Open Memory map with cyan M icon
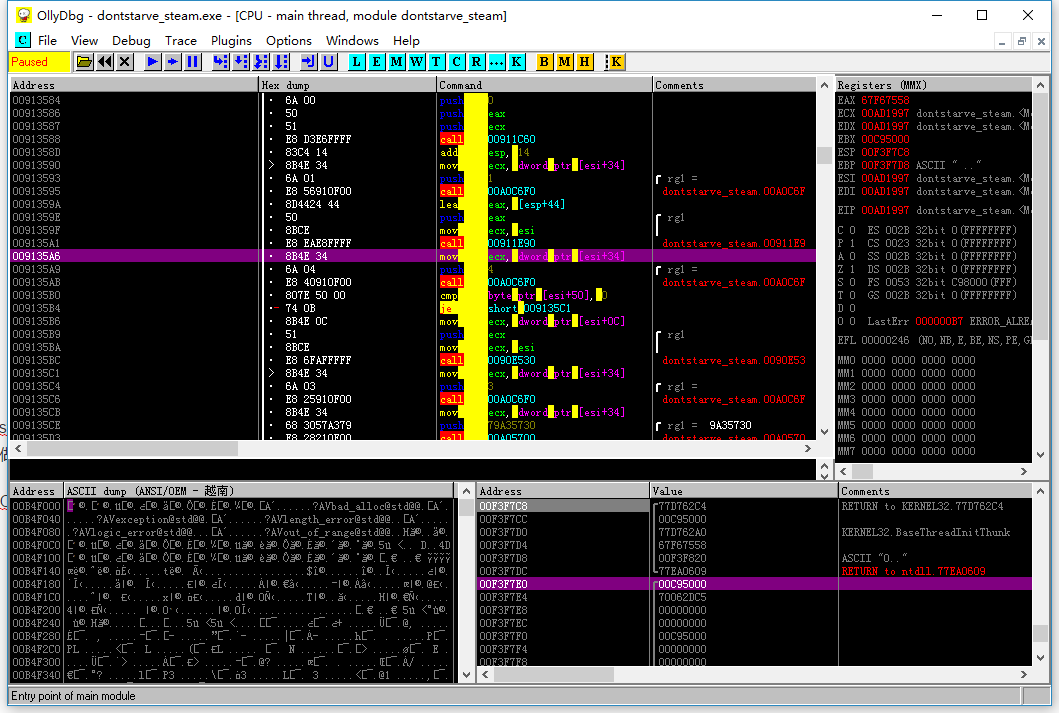The image size is (1059, 713). pyautogui.click(x=396, y=62)
